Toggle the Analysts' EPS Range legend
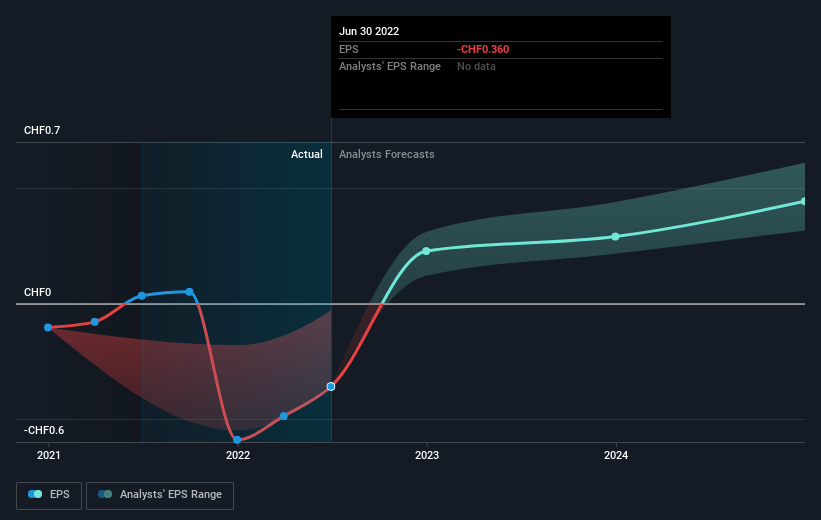The image size is (821, 520). tap(160, 495)
